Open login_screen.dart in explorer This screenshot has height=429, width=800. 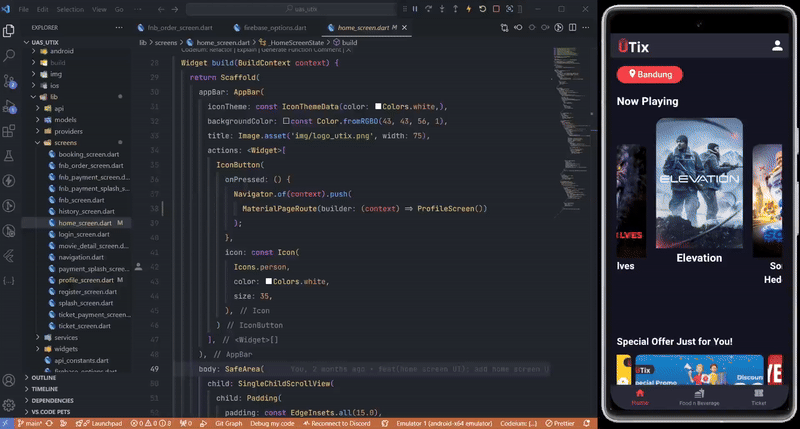[83, 234]
